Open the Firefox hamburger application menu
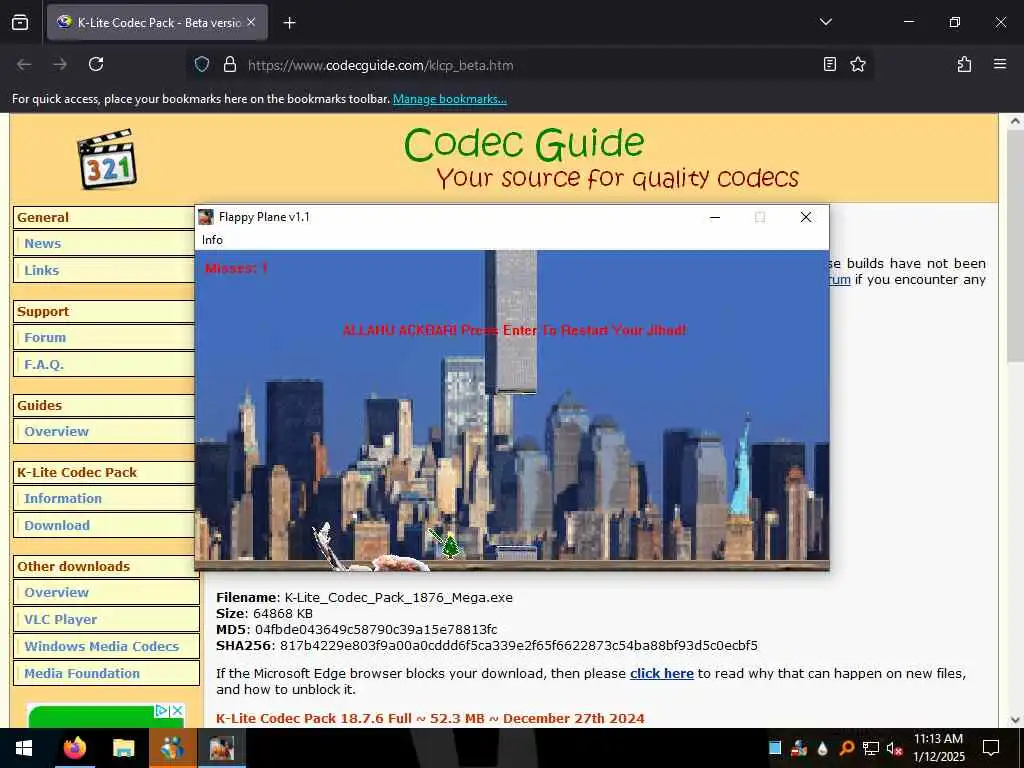 click(x=999, y=64)
